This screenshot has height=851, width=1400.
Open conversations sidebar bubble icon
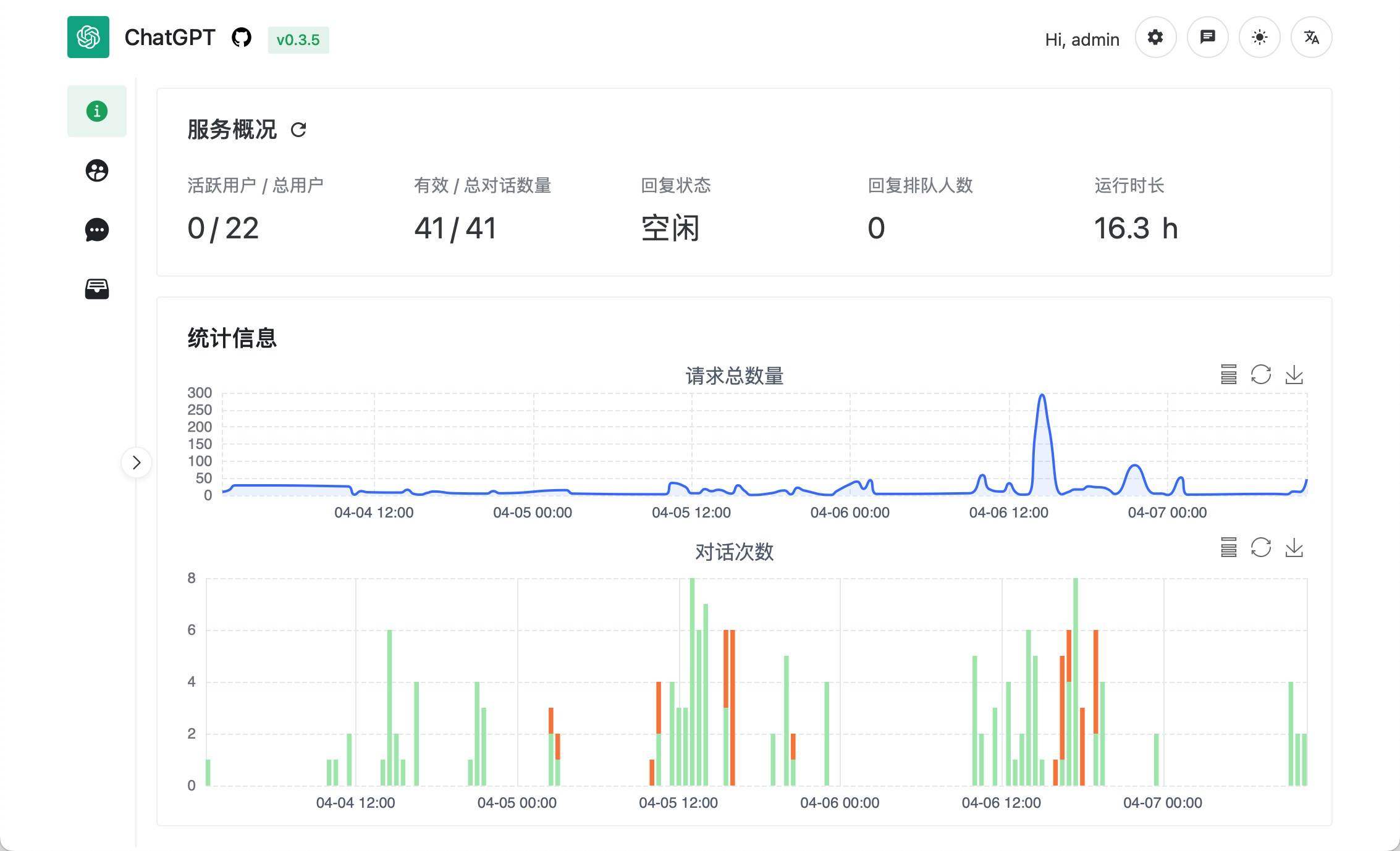97,230
